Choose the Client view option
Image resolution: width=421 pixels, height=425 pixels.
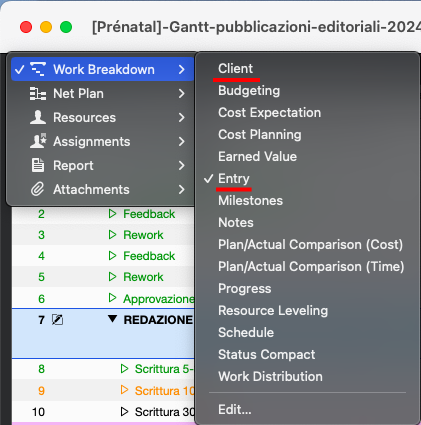coord(235,69)
